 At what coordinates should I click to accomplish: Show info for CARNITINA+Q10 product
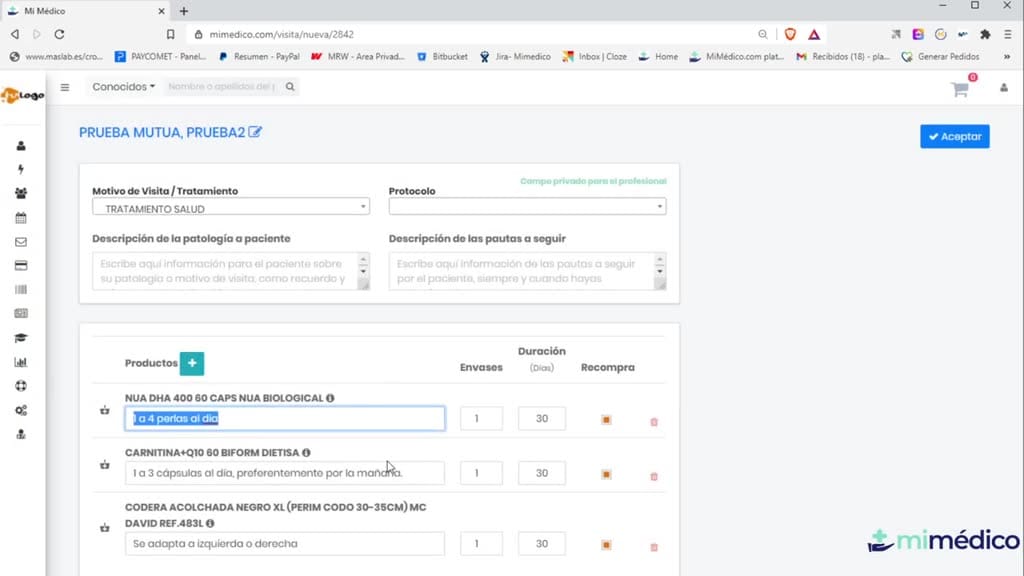point(306,453)
